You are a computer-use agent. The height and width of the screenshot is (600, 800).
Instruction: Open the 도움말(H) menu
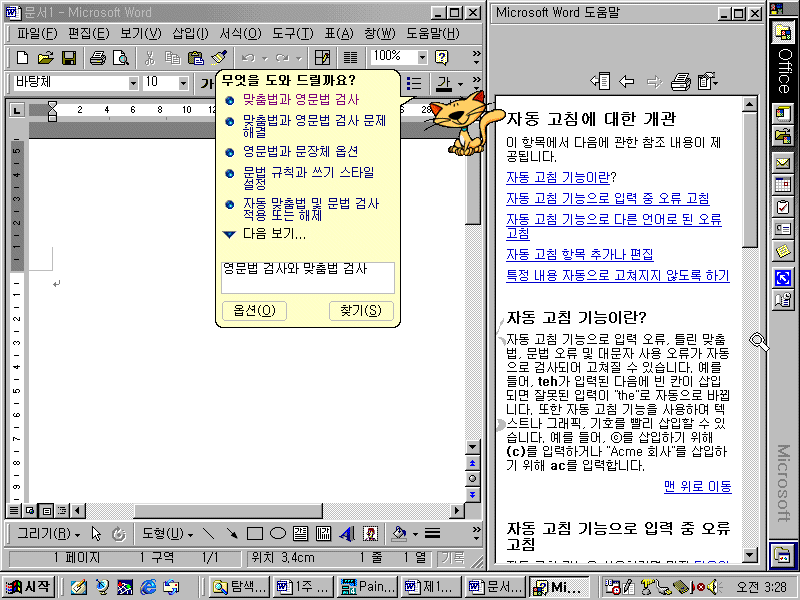433,34
